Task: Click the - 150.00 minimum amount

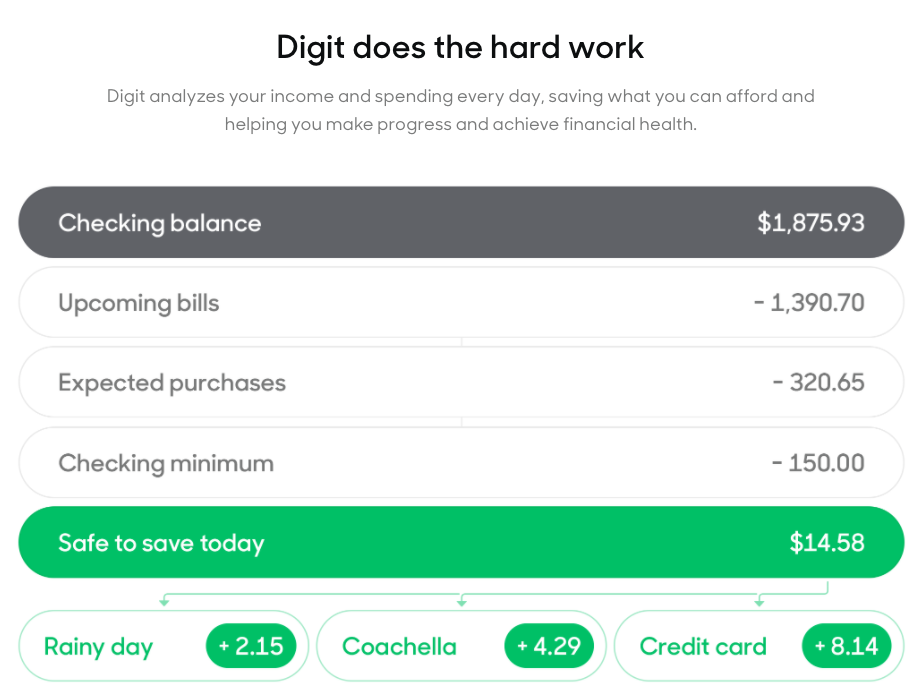Action: click(x=818, y=463)
